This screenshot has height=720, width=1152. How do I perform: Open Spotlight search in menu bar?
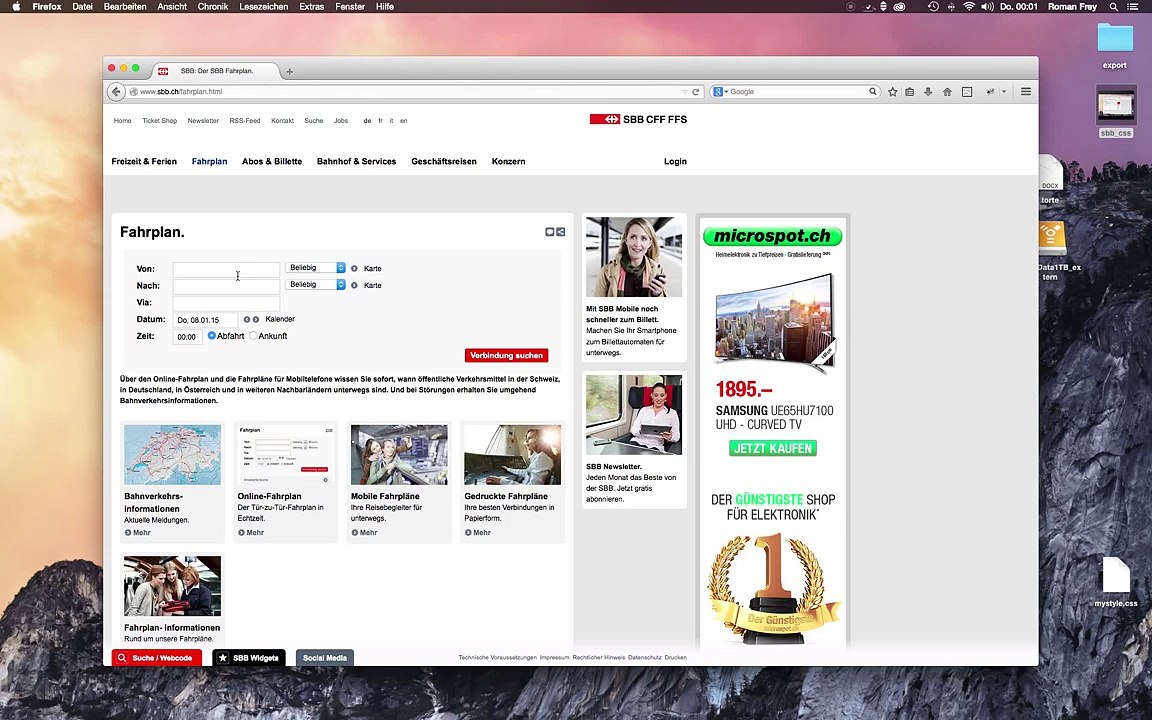(1114, 7)
